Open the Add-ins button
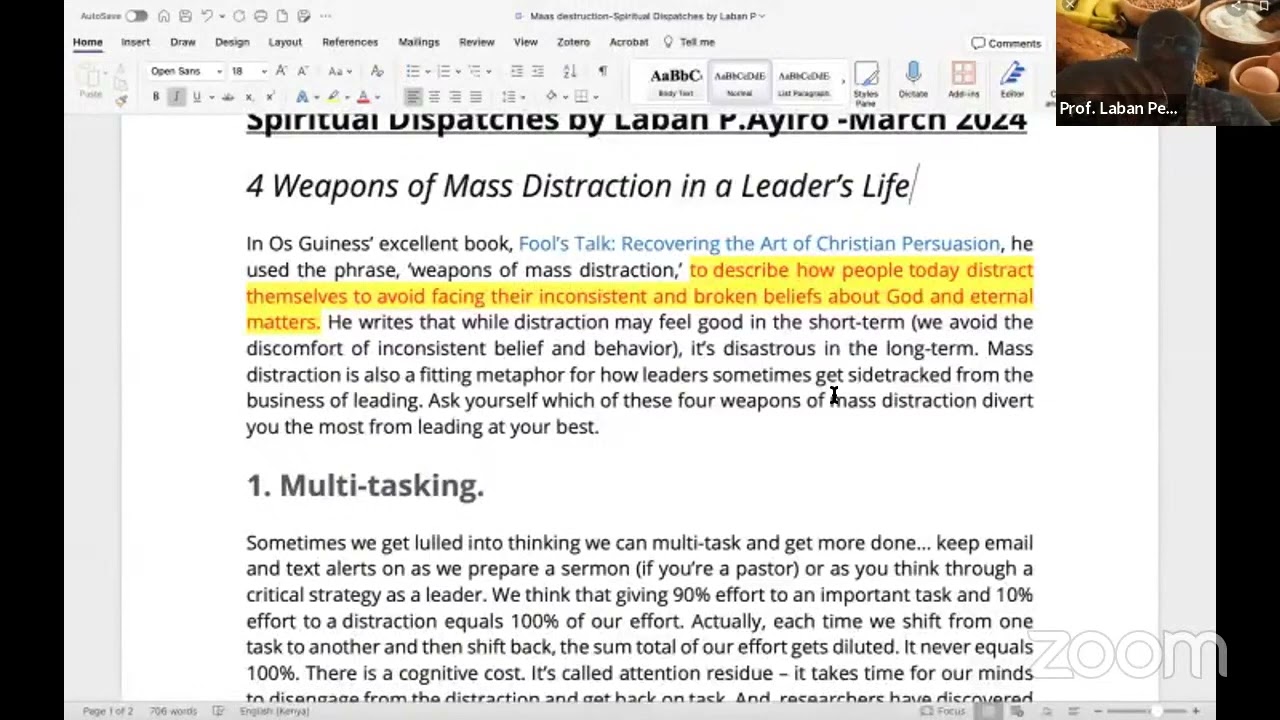The height and width of the screenshot is (720, 1280). (964, 81)
